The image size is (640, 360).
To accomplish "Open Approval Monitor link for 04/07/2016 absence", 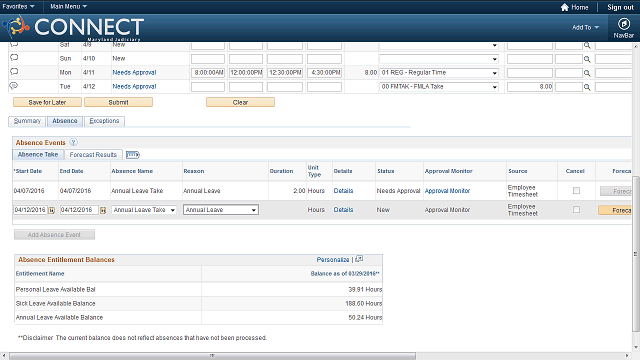I will [x=447, y=191].
